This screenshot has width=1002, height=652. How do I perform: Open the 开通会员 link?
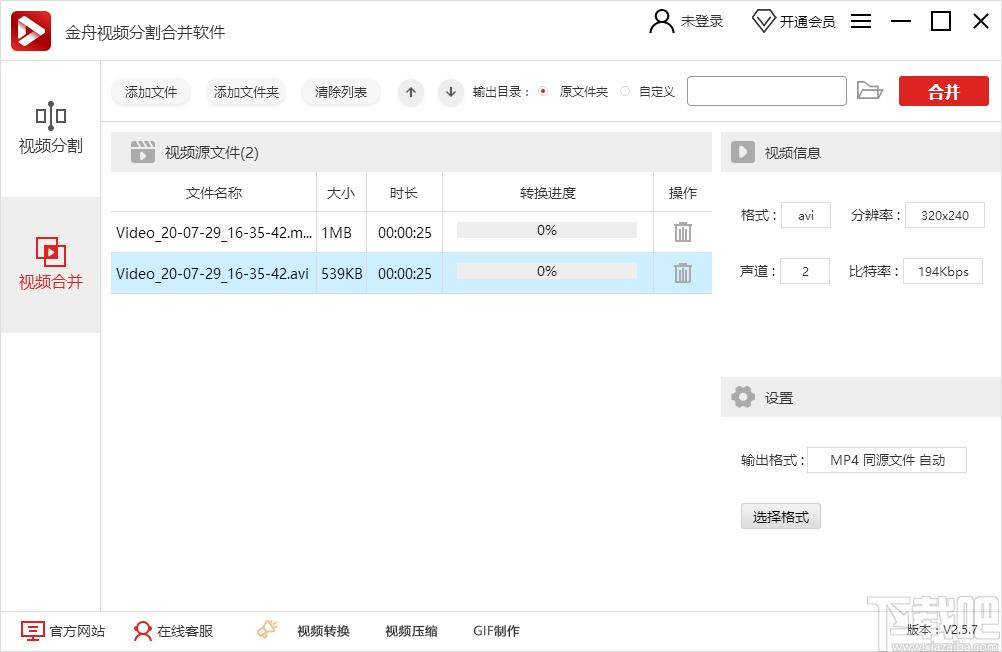tap(807, 22)
